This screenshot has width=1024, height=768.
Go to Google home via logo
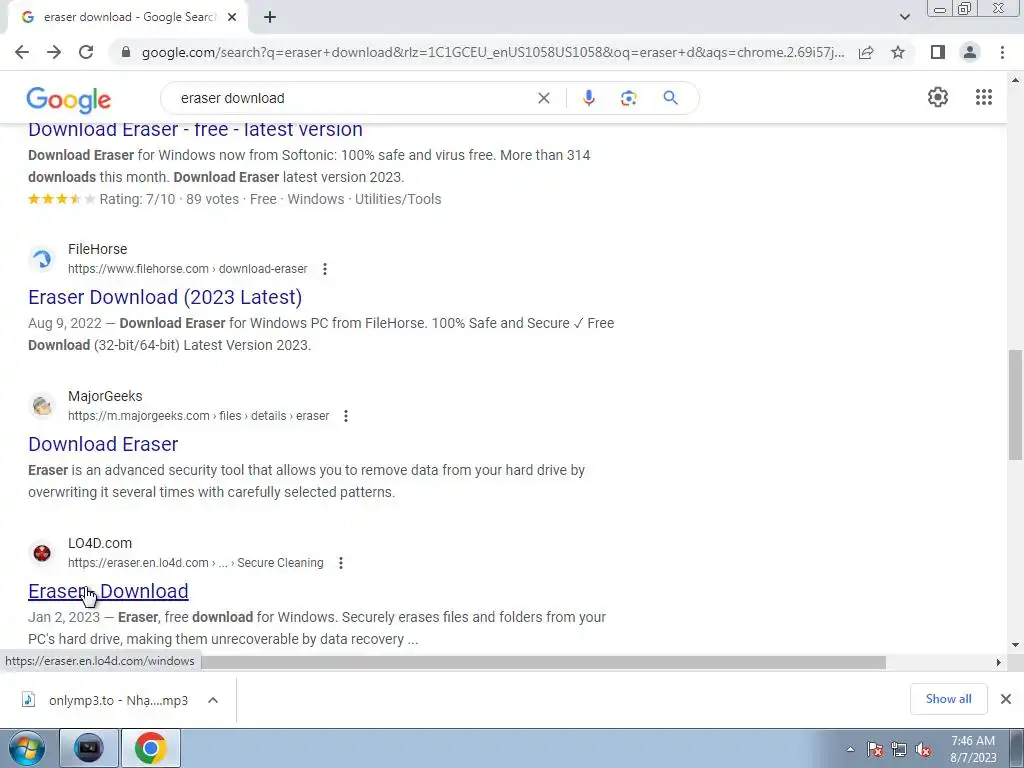[69, 99]
